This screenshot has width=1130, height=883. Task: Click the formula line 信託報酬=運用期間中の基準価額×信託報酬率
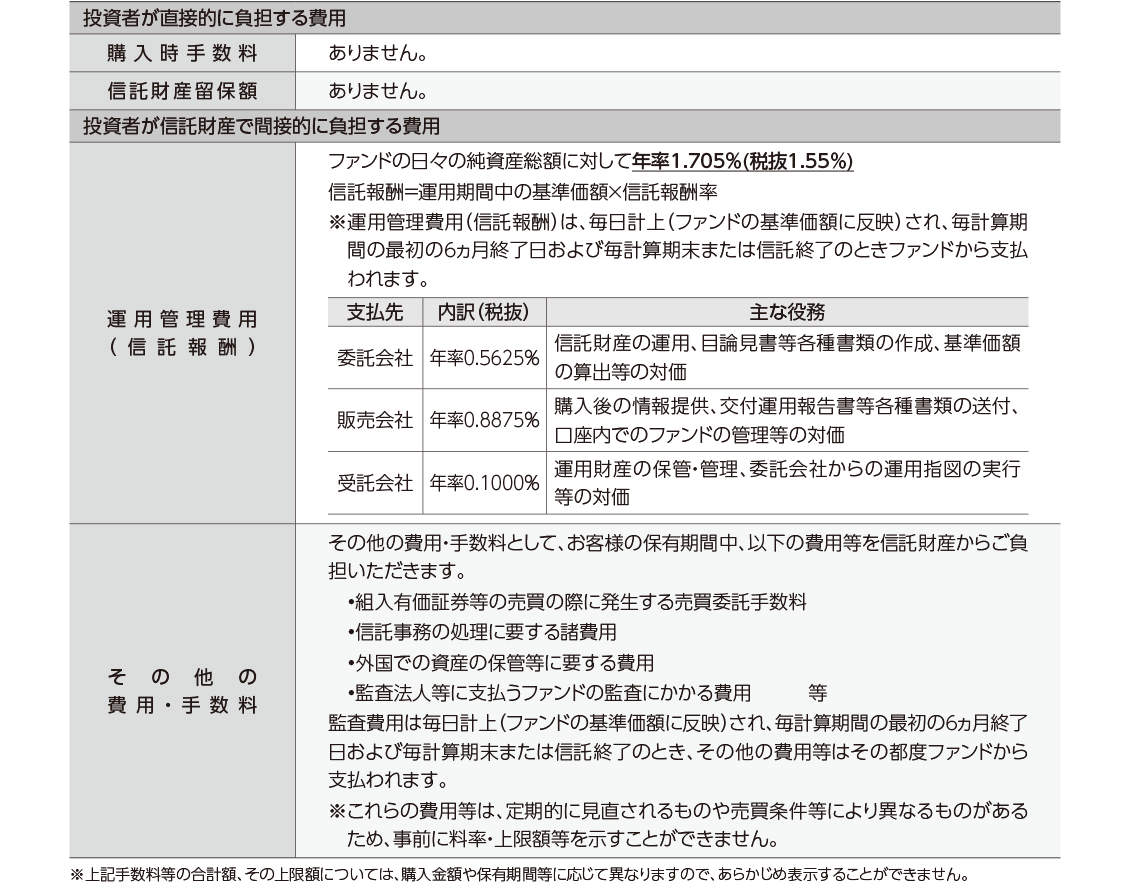(522, 191)
